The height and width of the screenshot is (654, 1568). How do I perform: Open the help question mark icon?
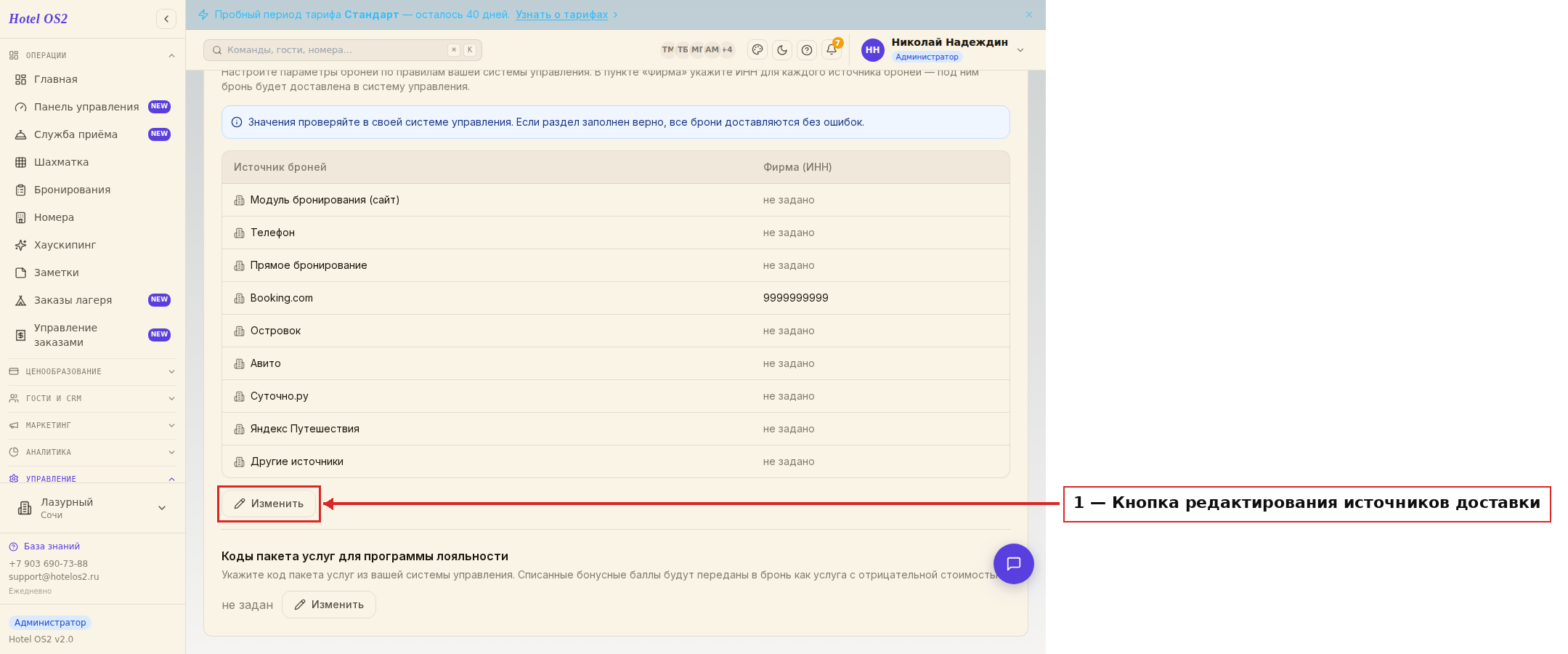[x=807, y=49]
